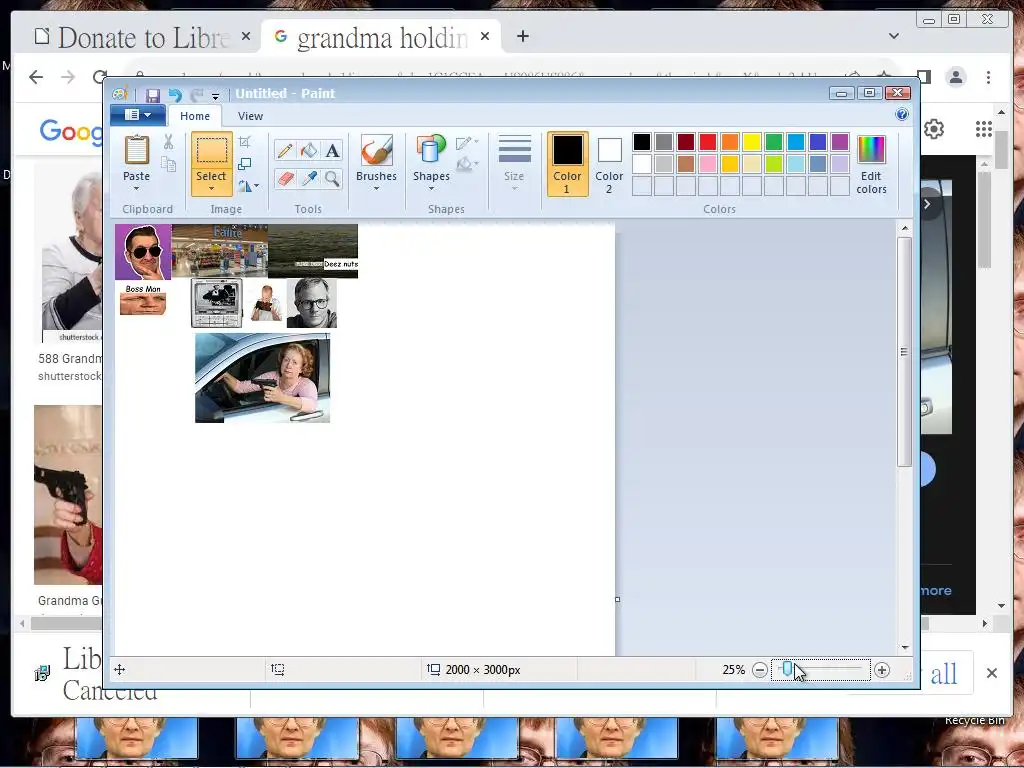
Task: Click the grandma with gun image in canvas
Action: coord(263,377)
